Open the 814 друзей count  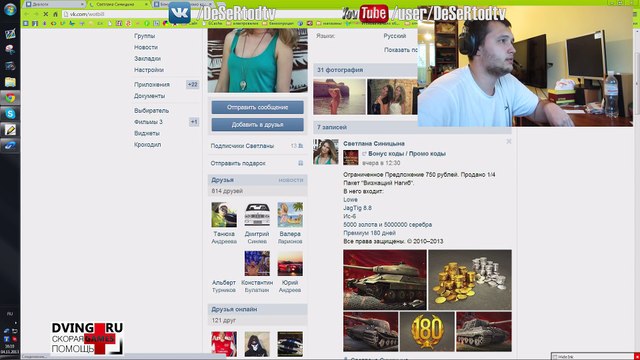(x=227, y=191)
